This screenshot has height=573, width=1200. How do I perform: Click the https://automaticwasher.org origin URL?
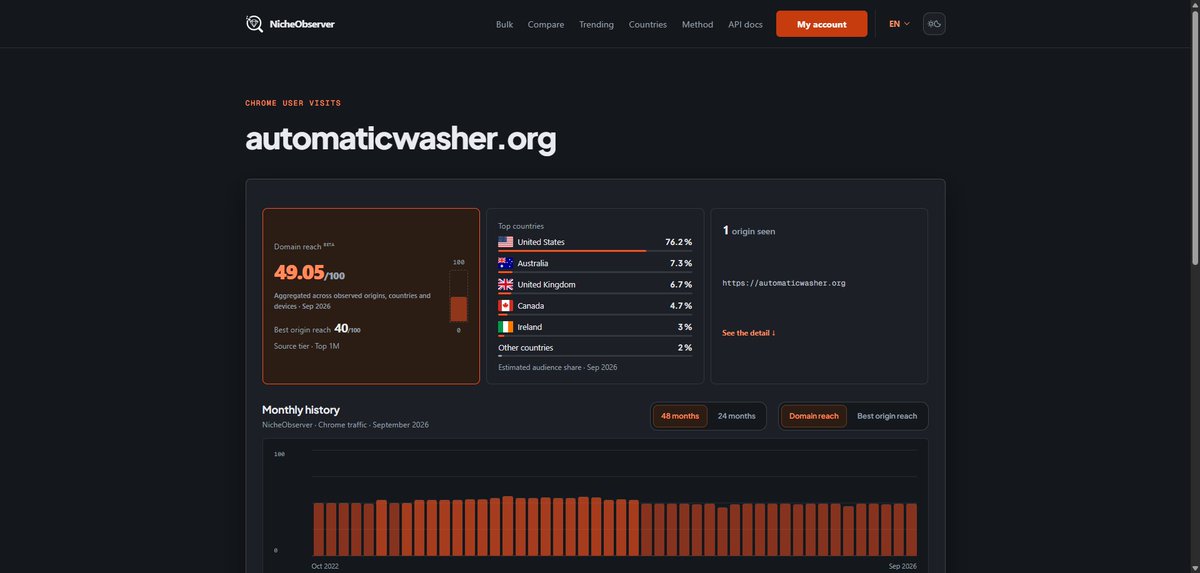(x=784, y=283)
